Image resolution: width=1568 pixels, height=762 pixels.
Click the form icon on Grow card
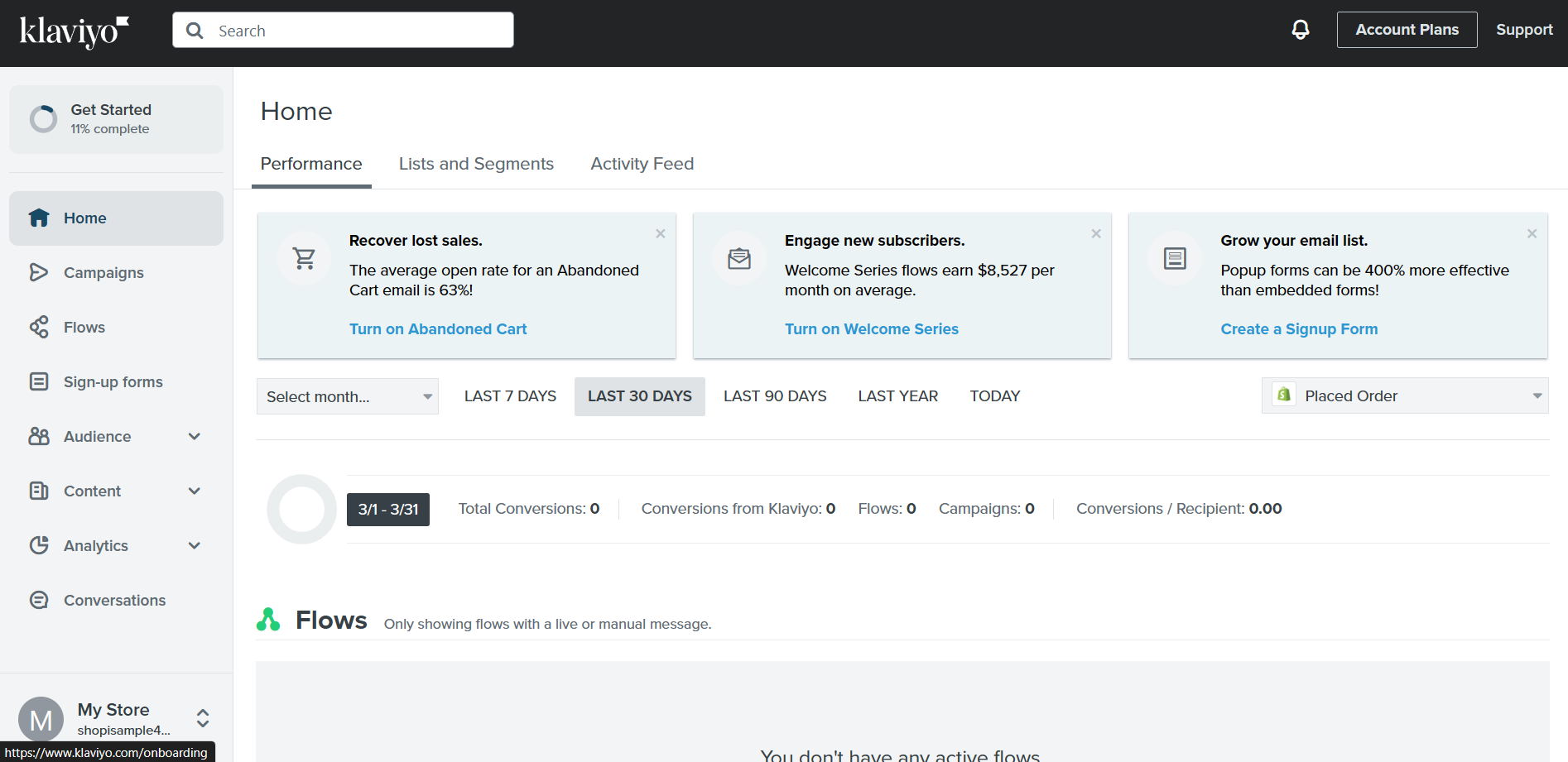(x=1175, y=259)
